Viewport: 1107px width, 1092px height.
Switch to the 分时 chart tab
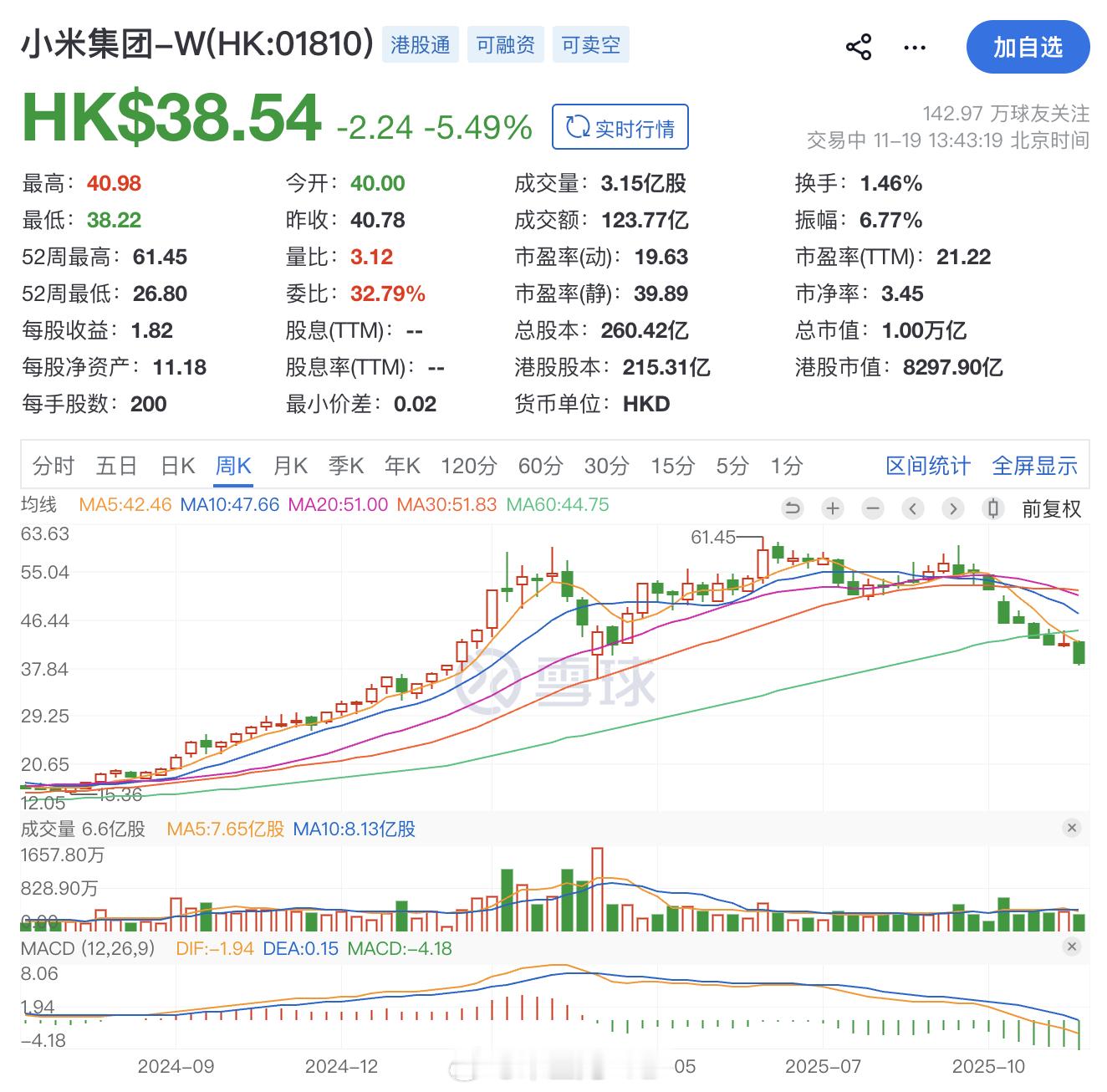(54, 466)
